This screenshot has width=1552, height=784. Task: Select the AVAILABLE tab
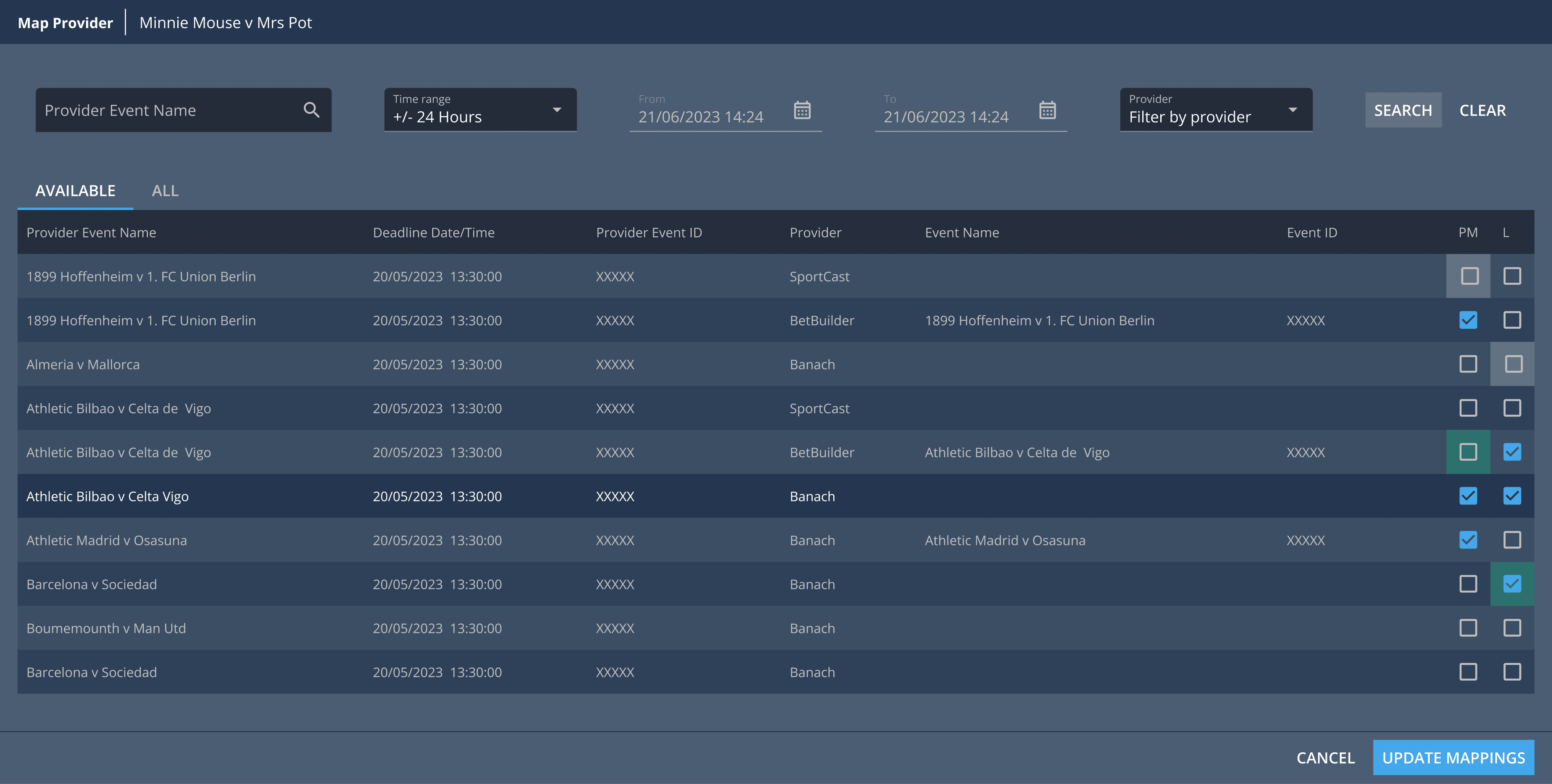(75, 191)
